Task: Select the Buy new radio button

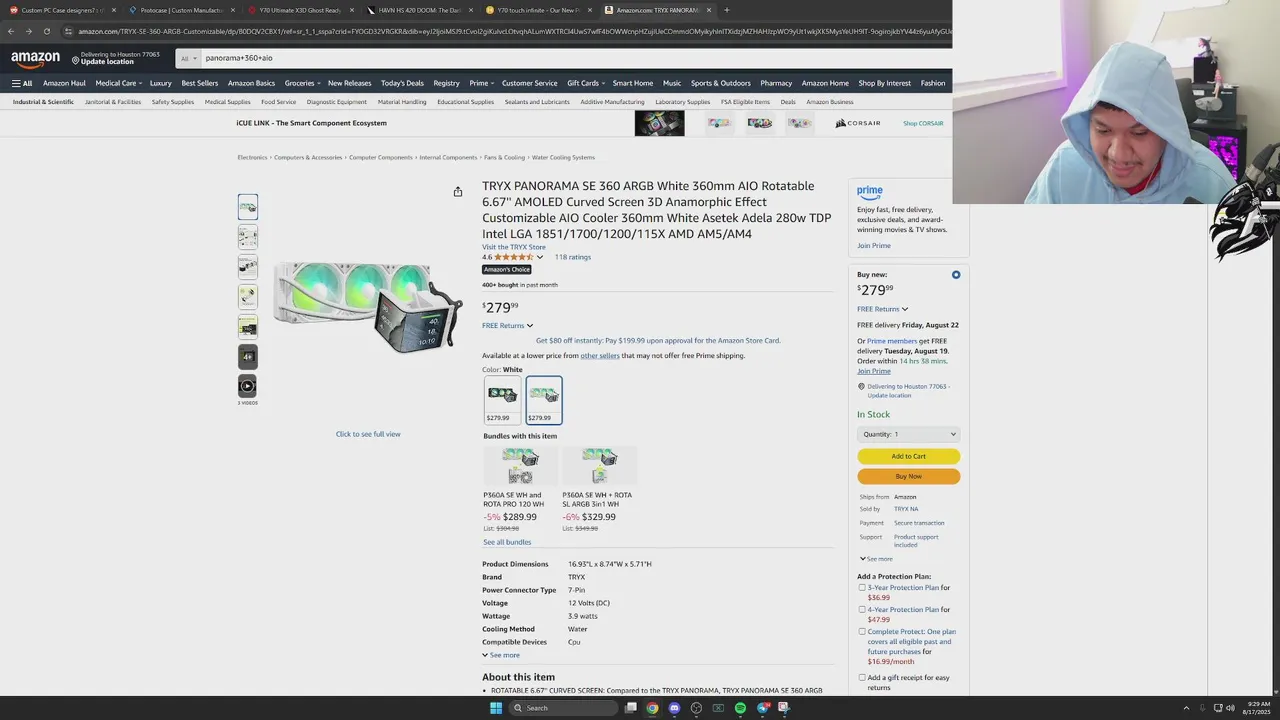Action: click(x=956, y=275)
